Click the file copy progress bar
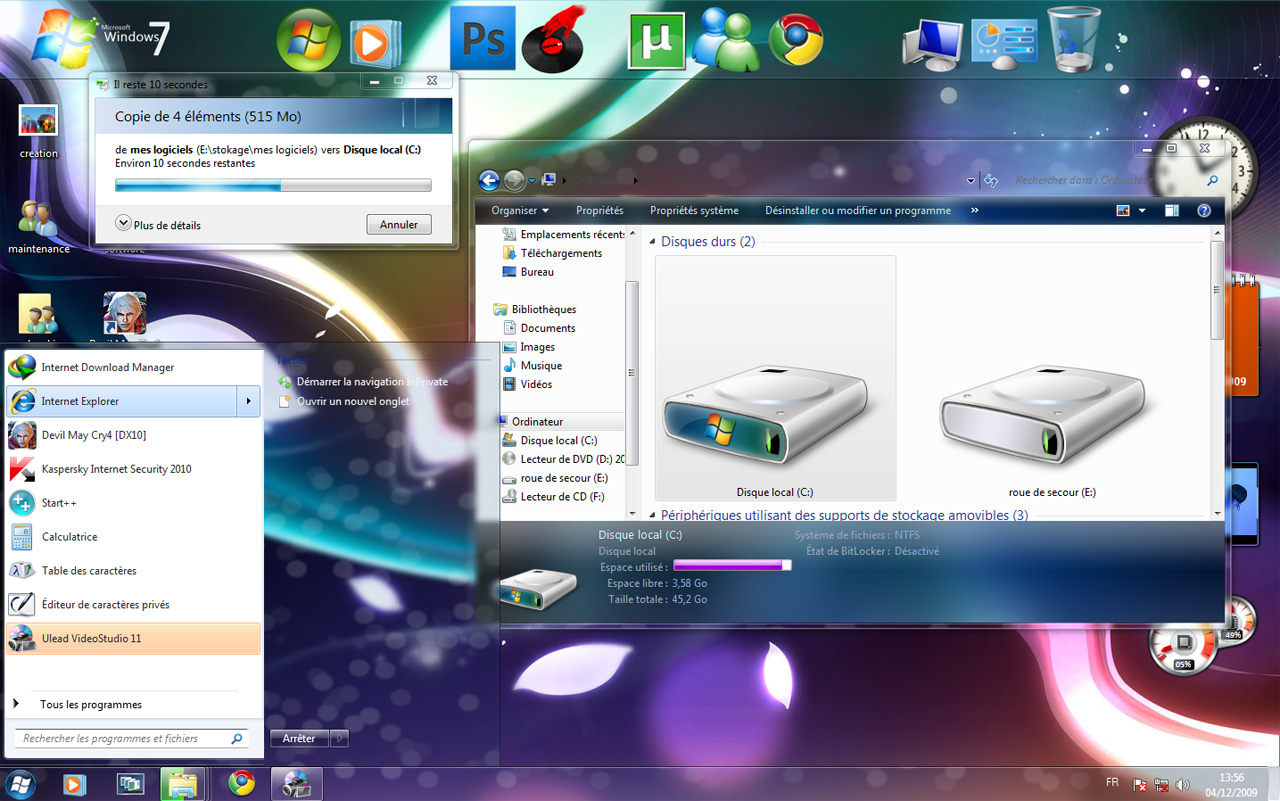The height and width of the screenshot is (801, 1280). click(273, 185)
